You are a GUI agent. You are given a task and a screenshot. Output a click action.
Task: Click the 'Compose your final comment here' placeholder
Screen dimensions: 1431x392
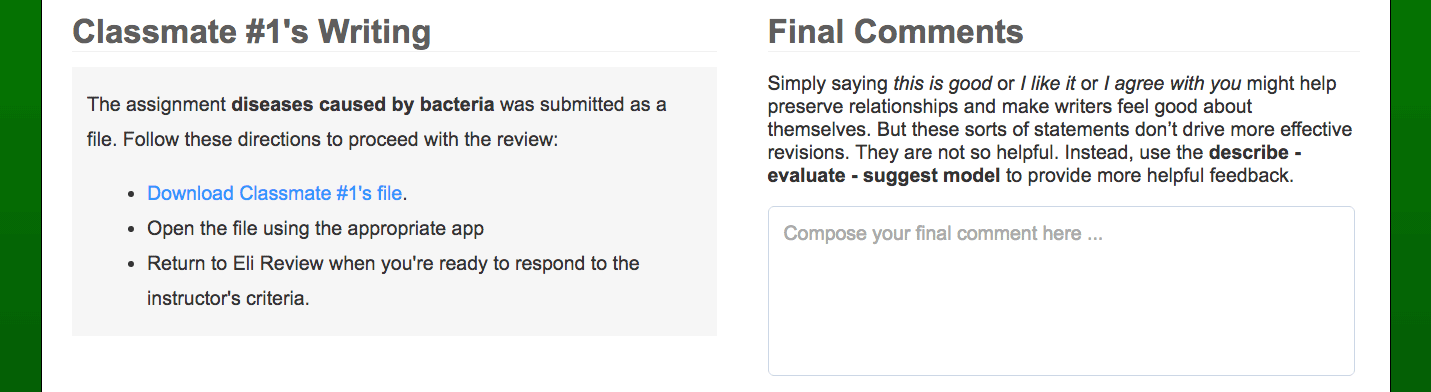[x=943, y=234]
